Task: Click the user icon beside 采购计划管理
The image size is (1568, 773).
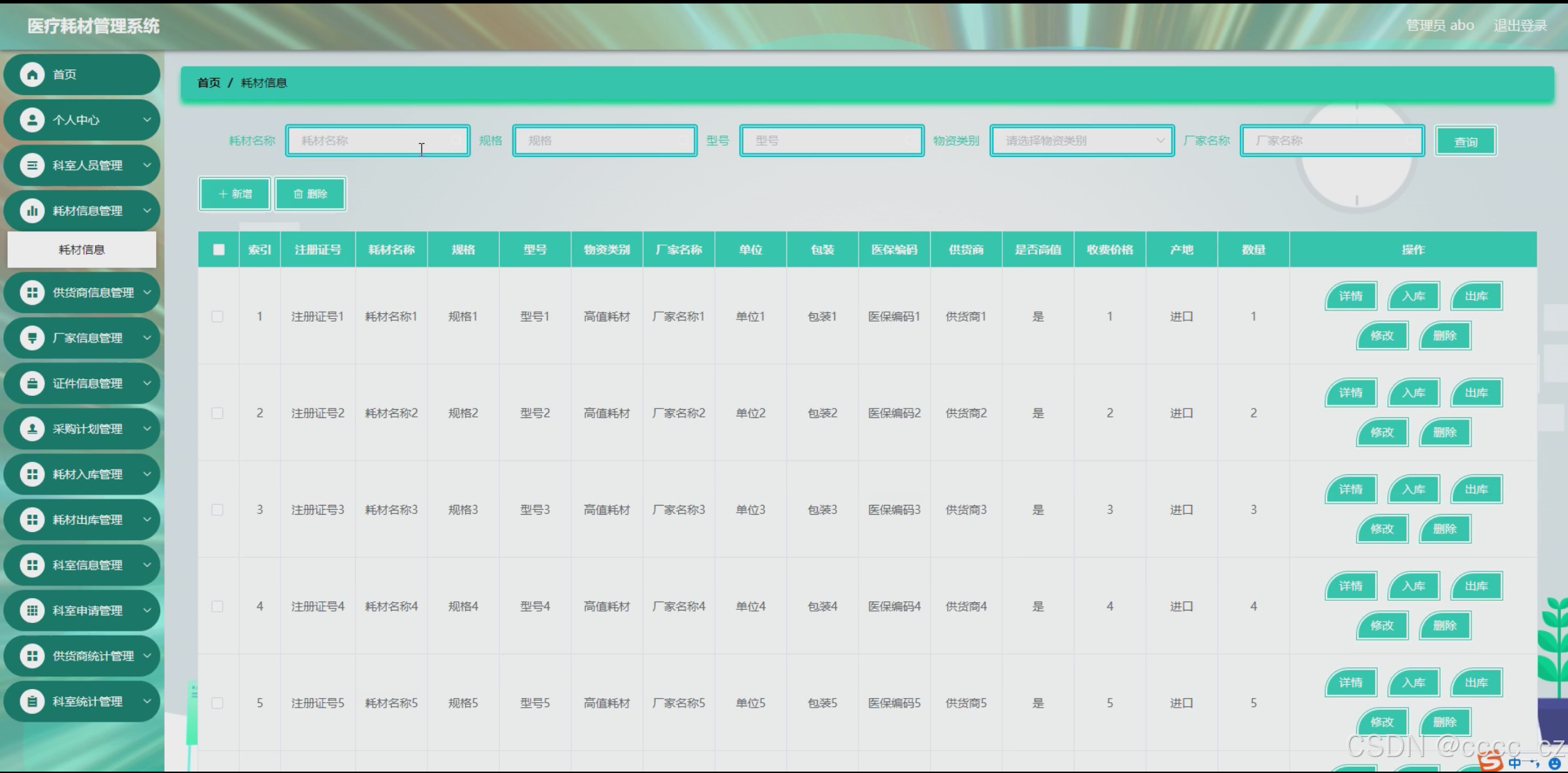Action: (32, 429)
